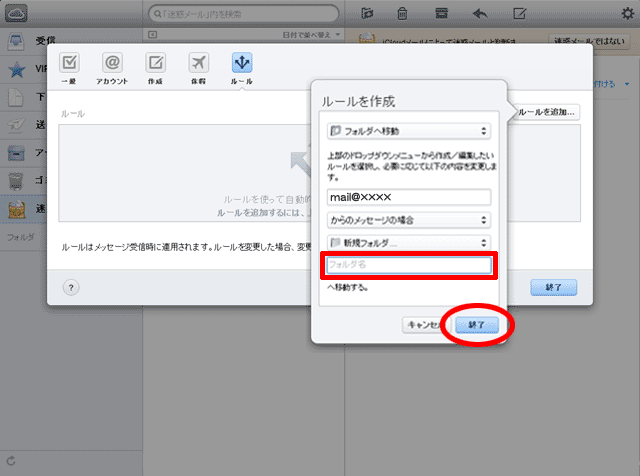The height and width of the screenshot is (476, 640).
Task: Switch to the 作成 (Composing) preferences tab
Action: [x=156, y=67]
